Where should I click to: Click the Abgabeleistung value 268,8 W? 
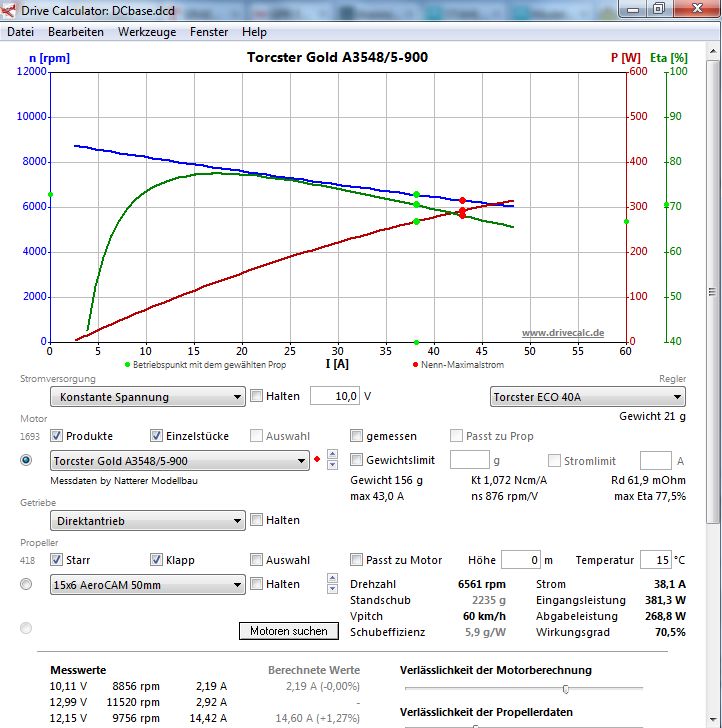click(665, 616)
